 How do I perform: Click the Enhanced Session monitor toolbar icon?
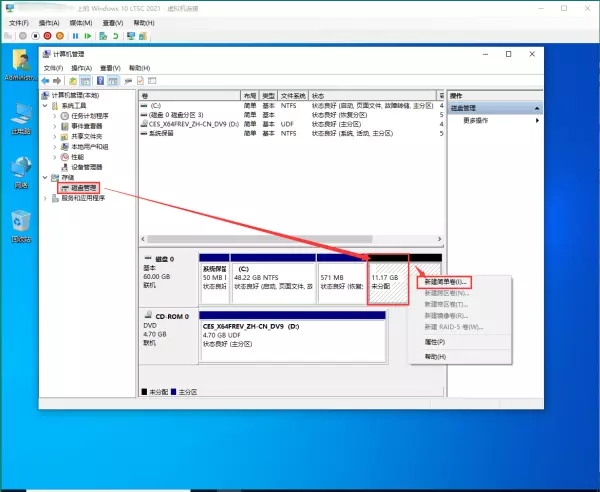[x=131, y=36]
